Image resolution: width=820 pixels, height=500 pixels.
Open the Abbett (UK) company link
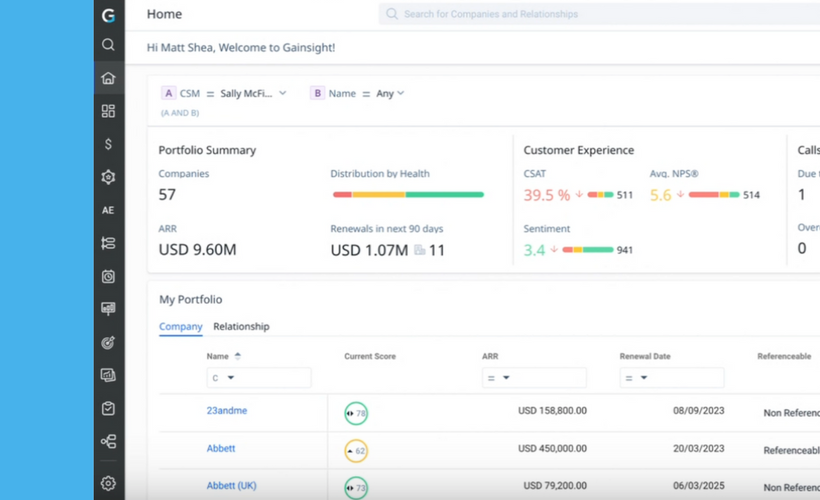coord(231,486)
